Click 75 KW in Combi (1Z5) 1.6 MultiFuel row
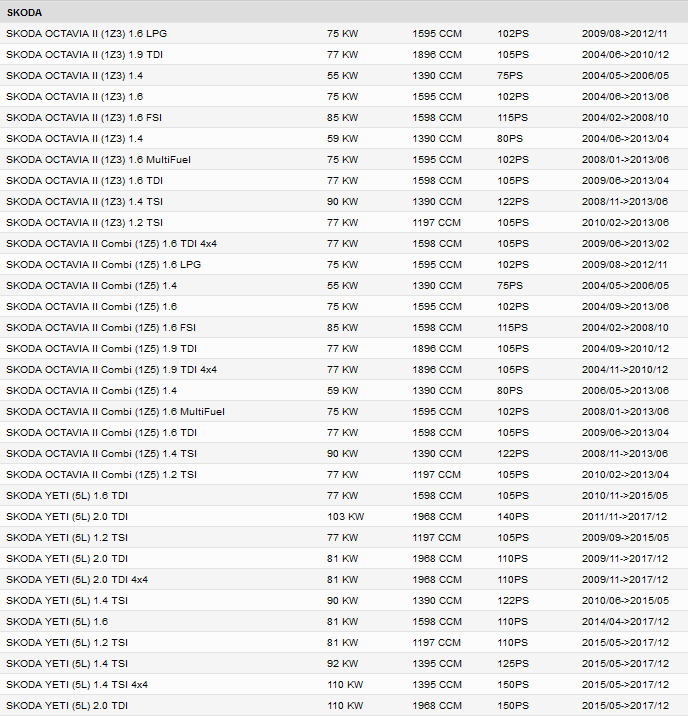The height and width of the screenshot is (716, 688). click(342, 412)
